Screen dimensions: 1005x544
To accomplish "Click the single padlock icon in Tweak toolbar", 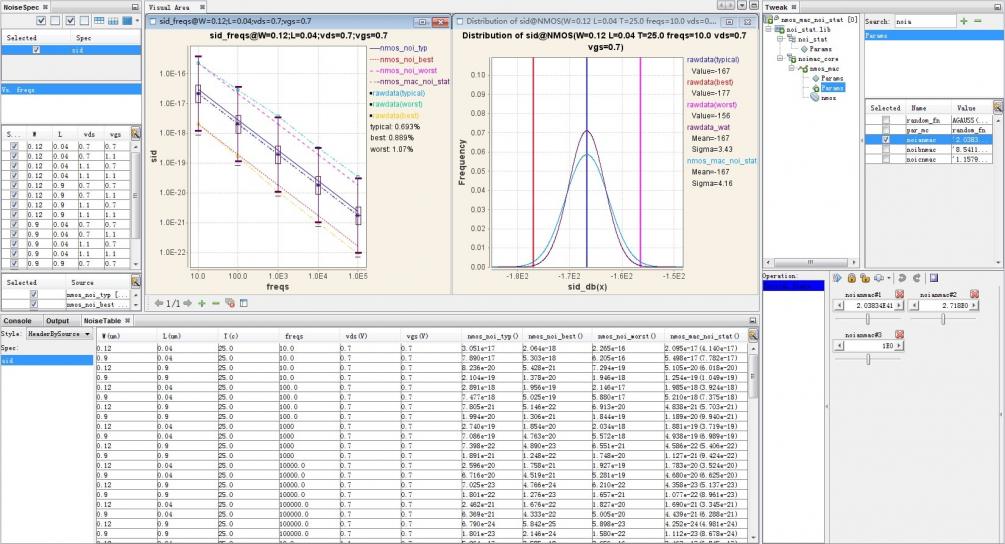I will coord(851,278).
